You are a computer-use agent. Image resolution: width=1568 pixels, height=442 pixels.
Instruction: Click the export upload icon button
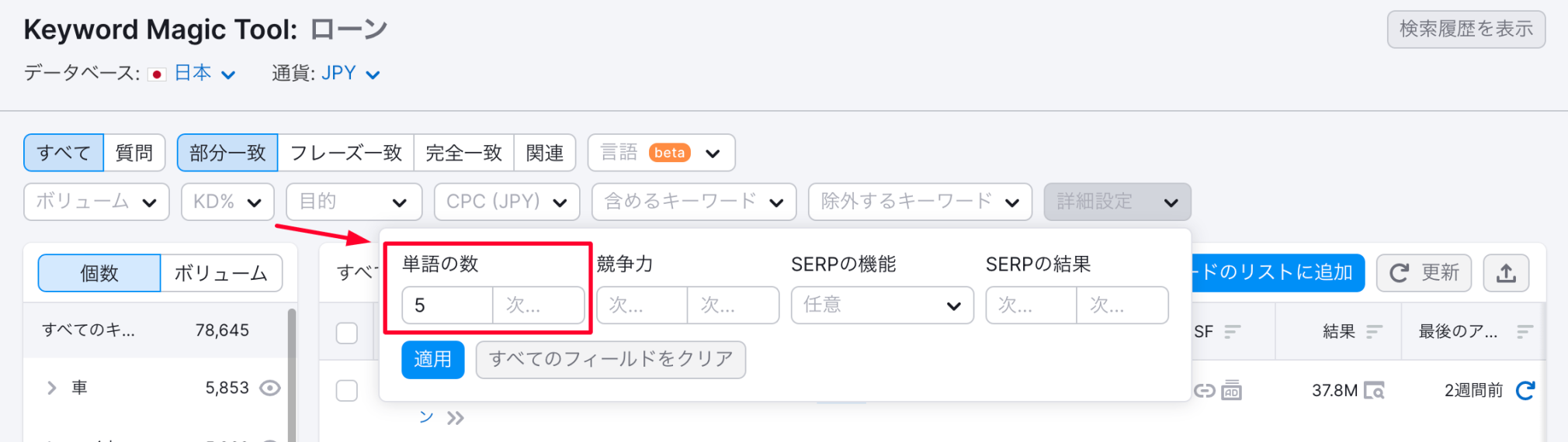[x=1506, y=273]
